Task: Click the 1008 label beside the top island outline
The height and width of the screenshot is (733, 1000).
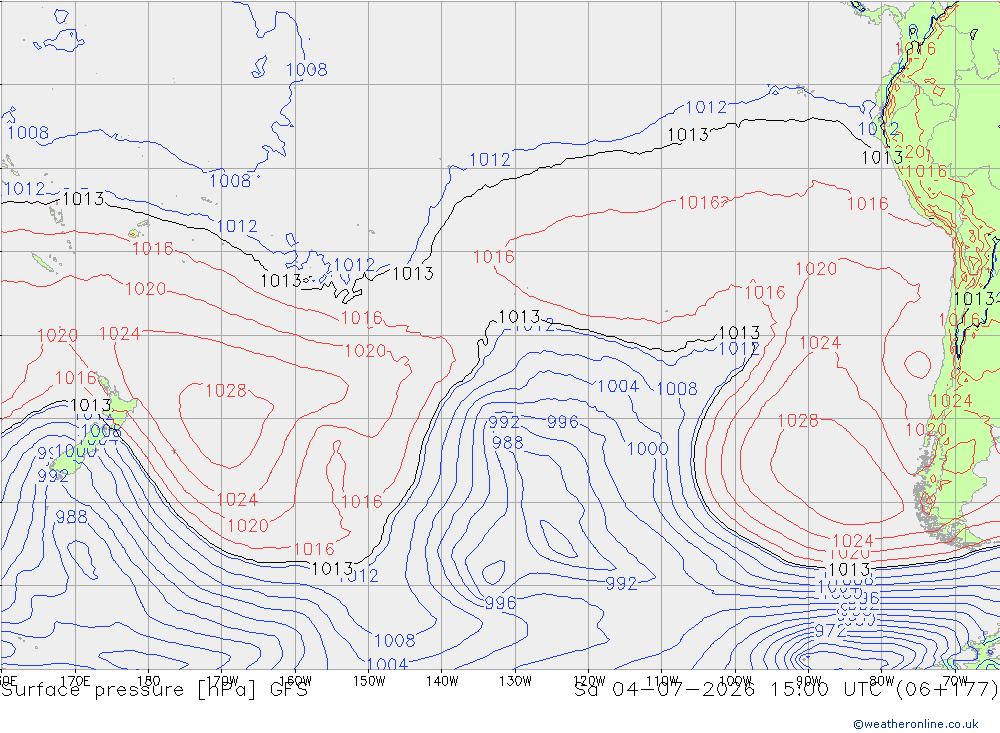Action: click(x=307, y=70)
